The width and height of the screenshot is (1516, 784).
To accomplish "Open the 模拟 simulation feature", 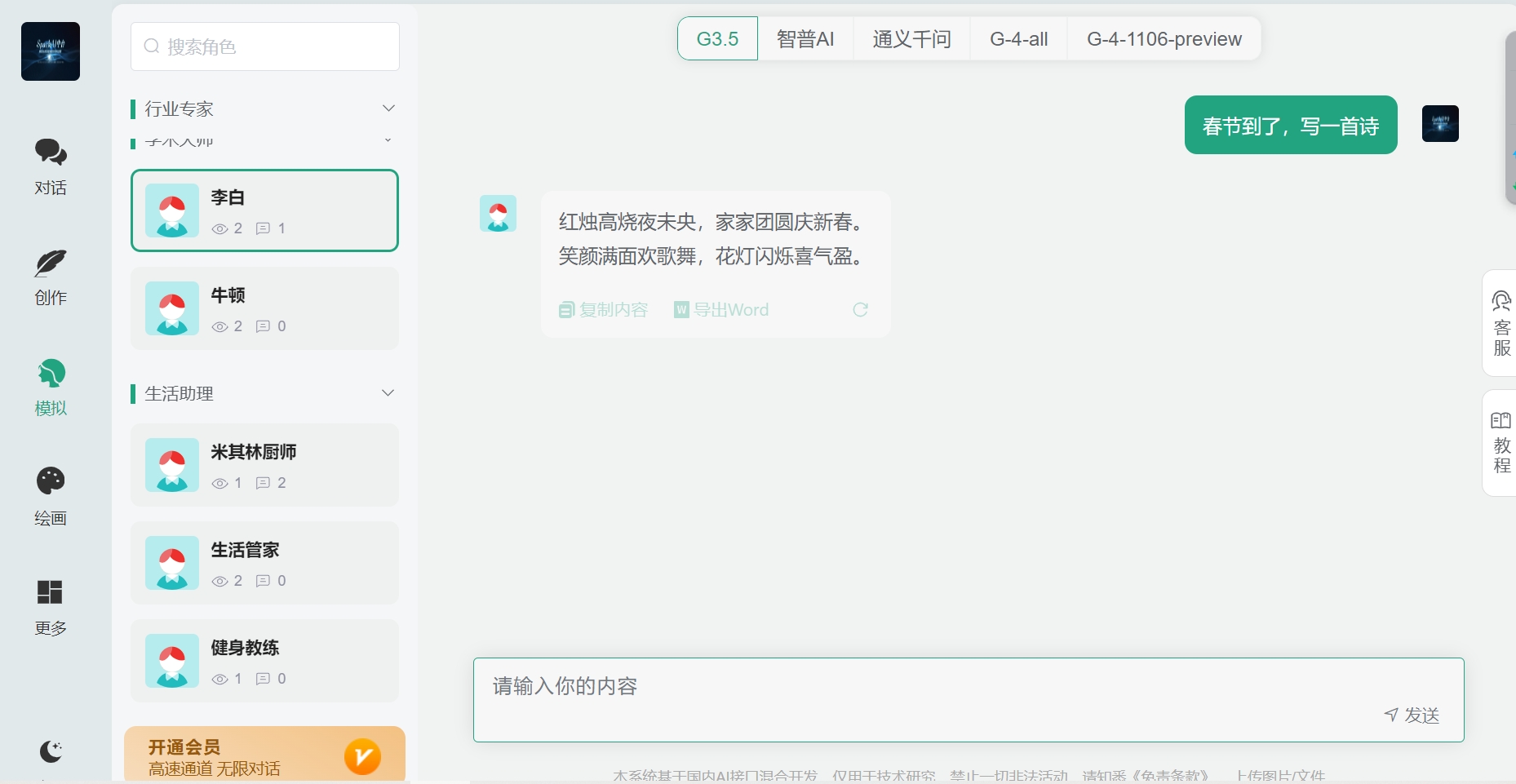I will (51, 387).
